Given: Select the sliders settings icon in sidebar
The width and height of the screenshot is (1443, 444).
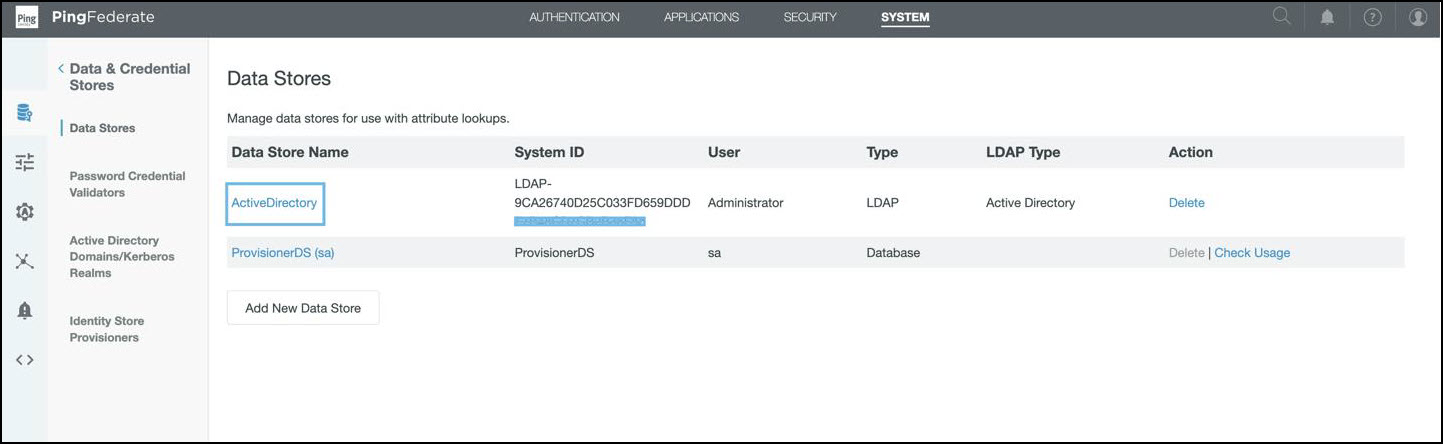Looking at the screenshot, I should [25, 162].
